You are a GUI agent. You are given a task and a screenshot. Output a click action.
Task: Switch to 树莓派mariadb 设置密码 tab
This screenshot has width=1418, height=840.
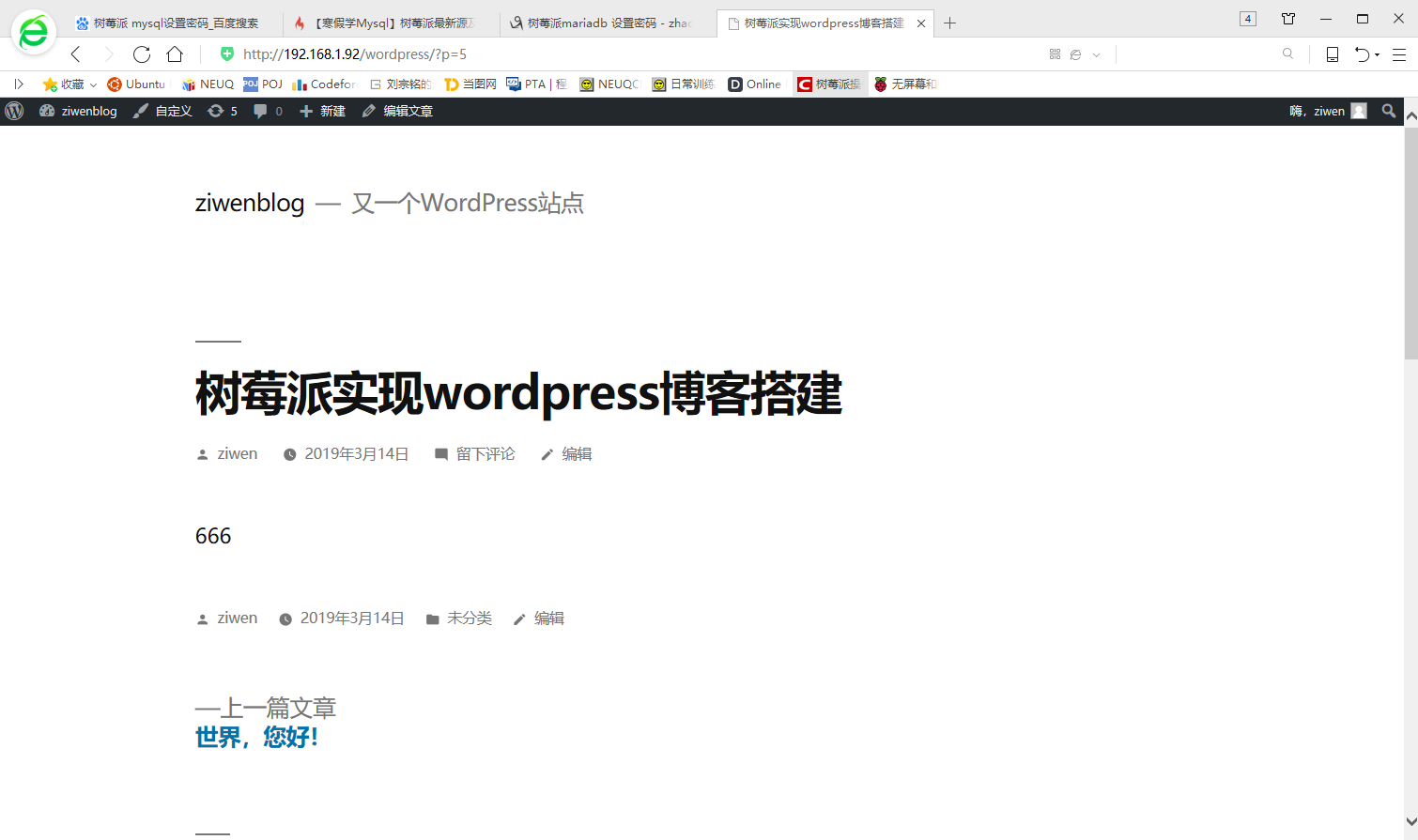(609, 23)
